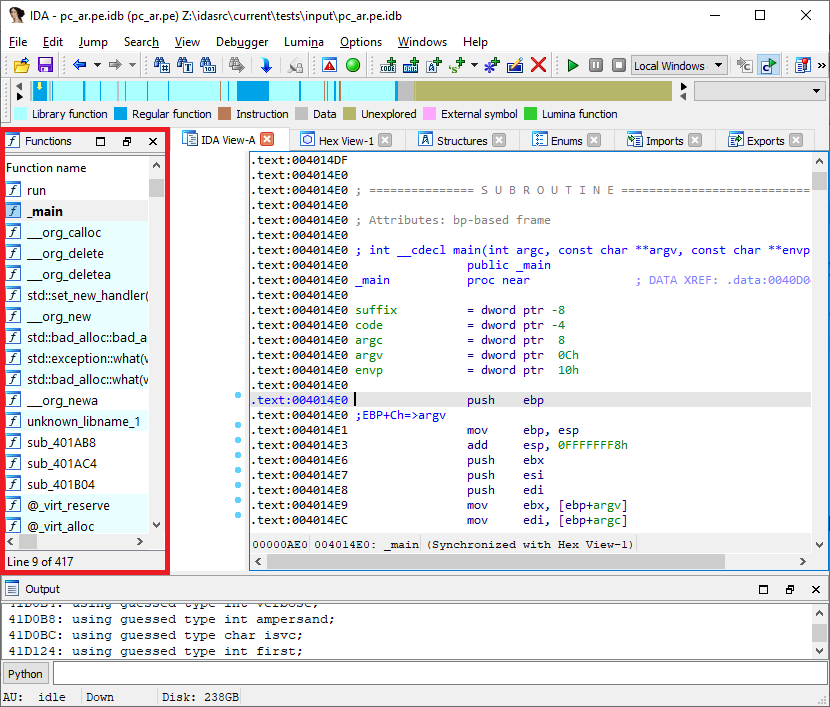Switch to the Exports tab
Viewport: 830px width, 707px height.
pos(765,141)
